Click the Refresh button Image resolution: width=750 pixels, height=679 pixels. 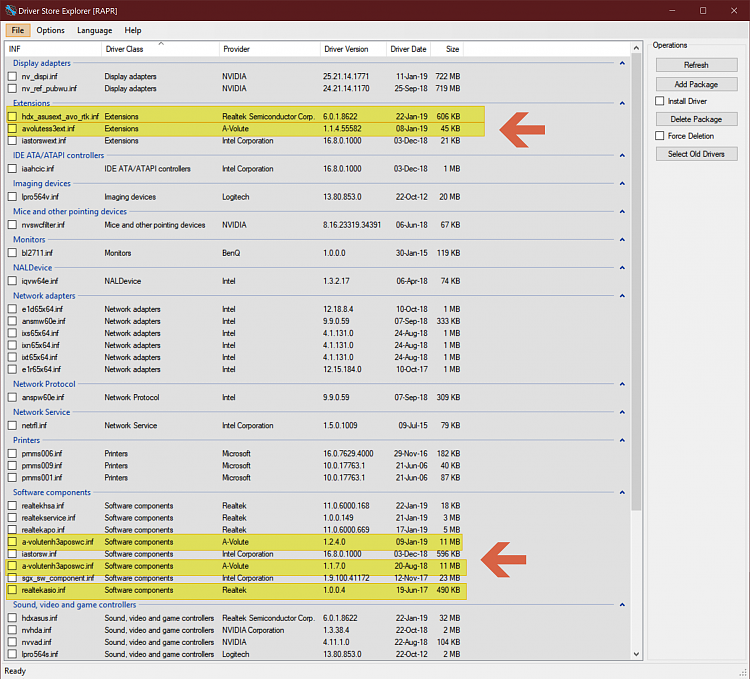point(696,65)
